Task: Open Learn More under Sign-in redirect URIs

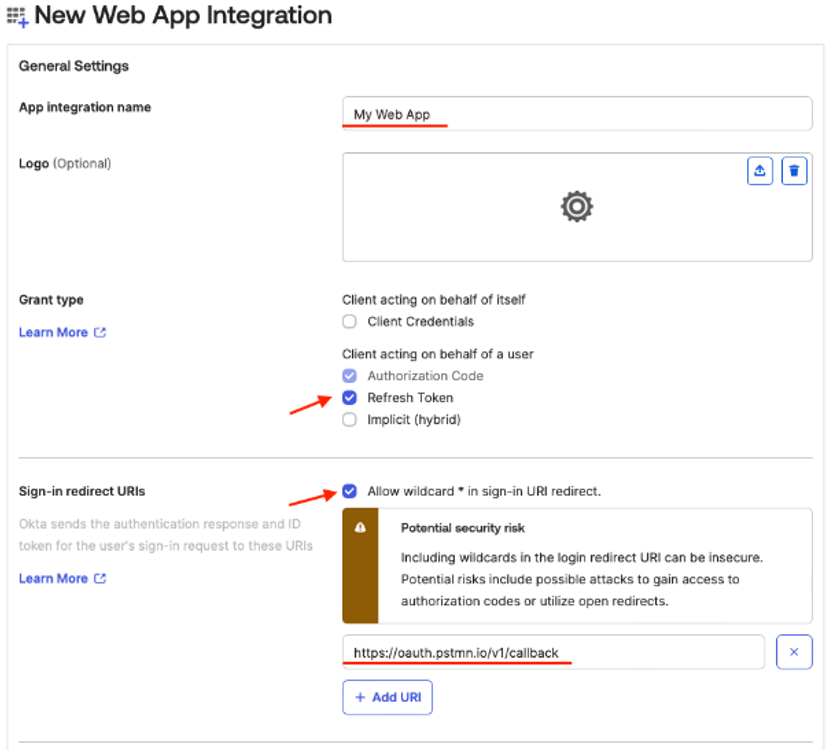Action: pyautogui.click(x=53, y=579)
